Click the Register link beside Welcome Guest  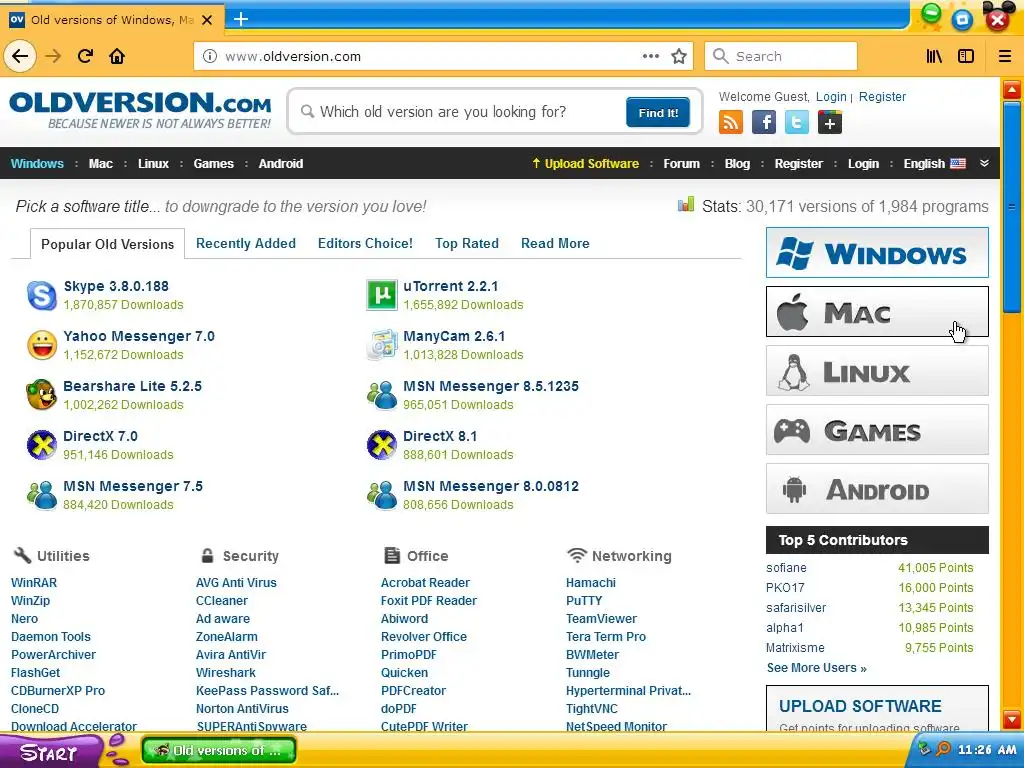pos(882,97)
